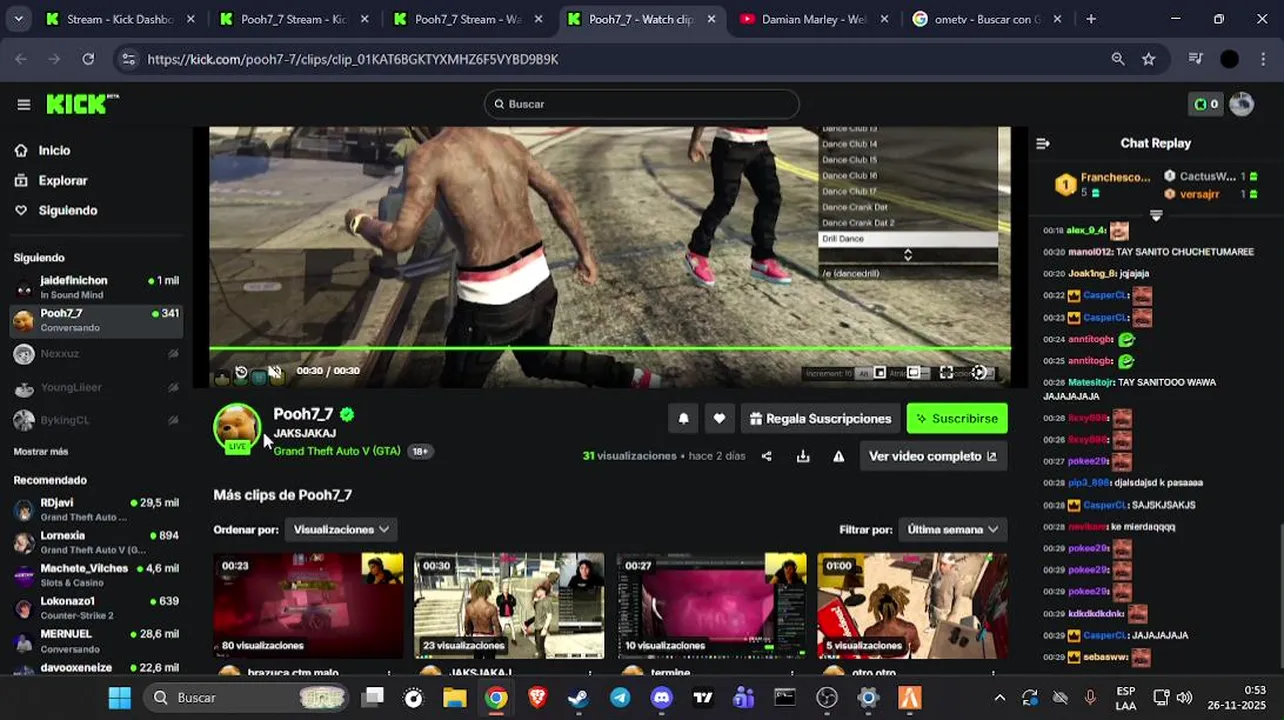Click the green video progress bar
Image resolution: width=1284 pixels, height=720 pixels.
click(x=610, y=348)
